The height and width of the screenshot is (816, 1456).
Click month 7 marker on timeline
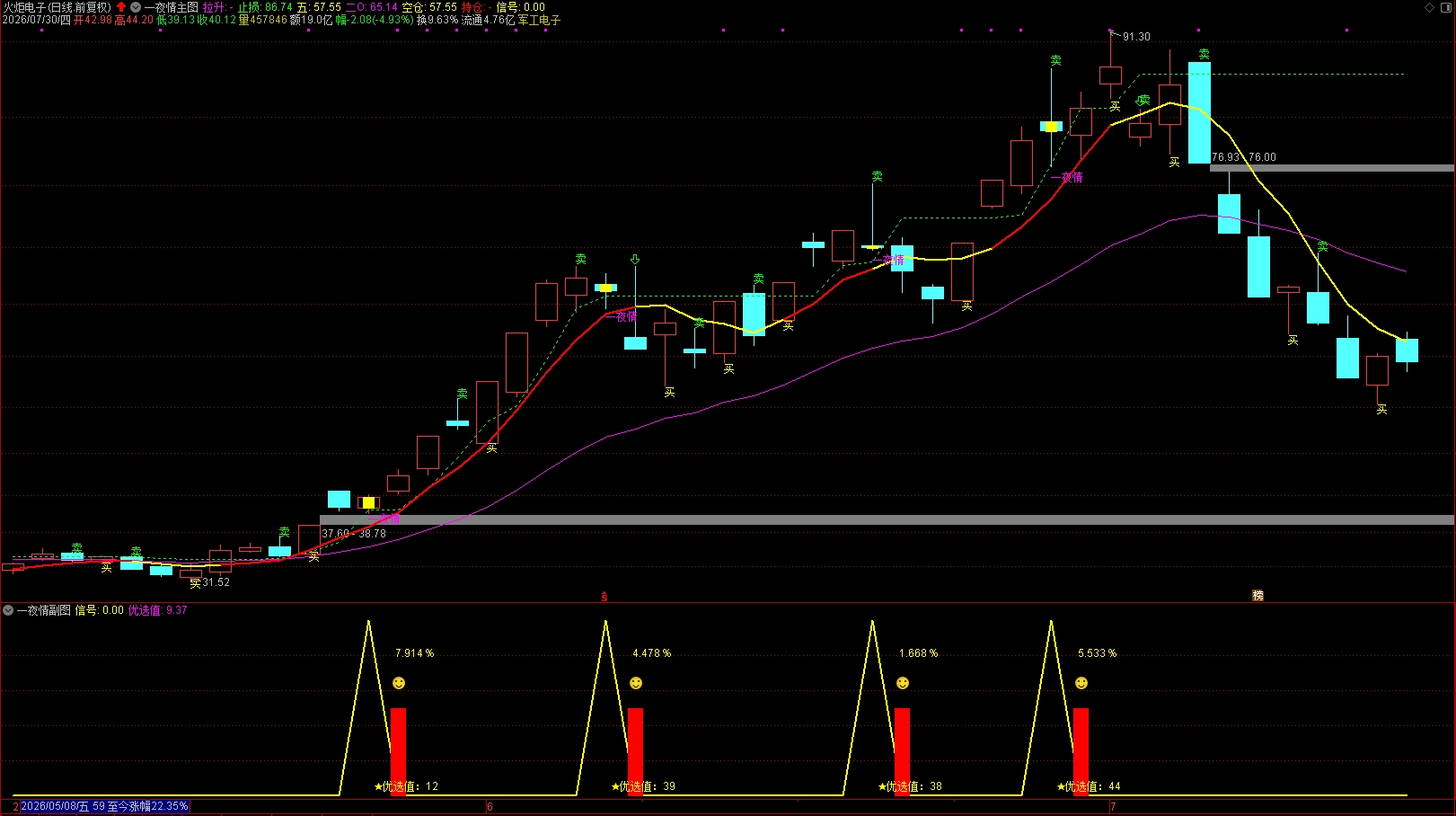1113,807
